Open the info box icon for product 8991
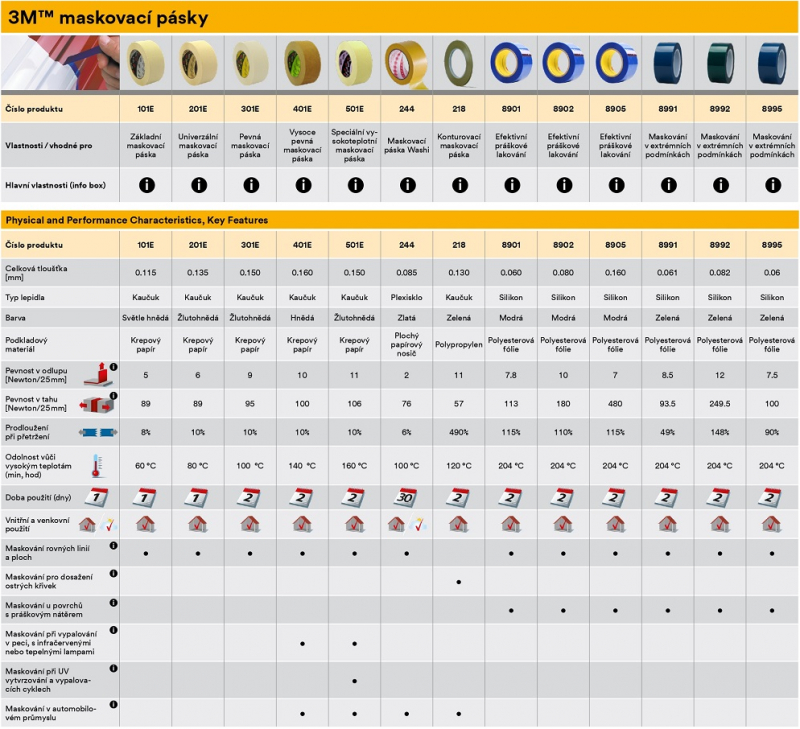 click(x=669, y=185)
